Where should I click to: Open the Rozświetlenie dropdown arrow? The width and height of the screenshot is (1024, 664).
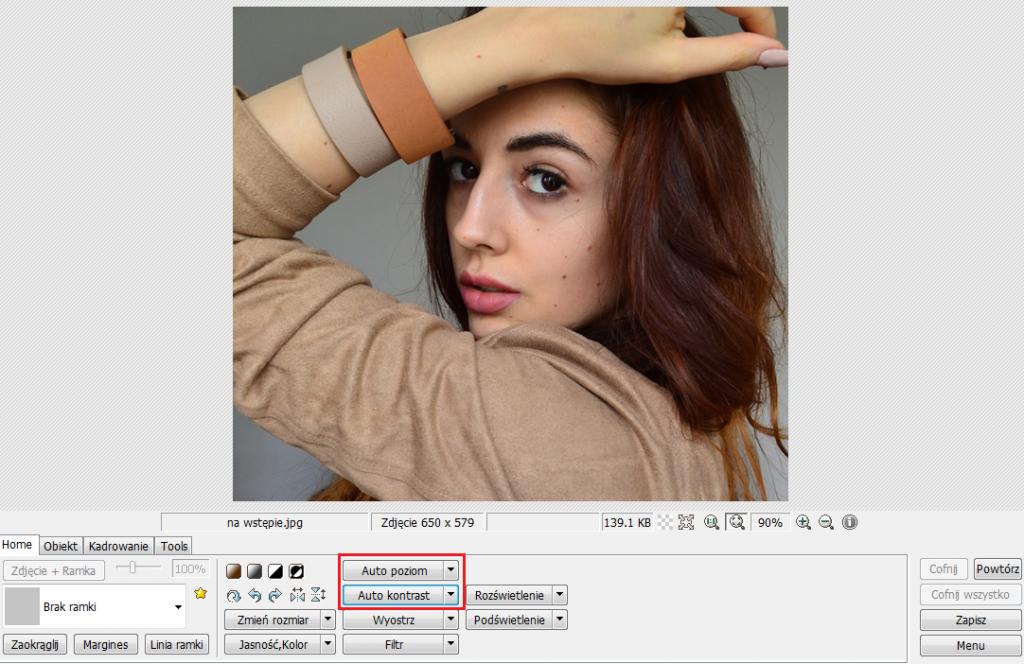(x=560, y=595)
